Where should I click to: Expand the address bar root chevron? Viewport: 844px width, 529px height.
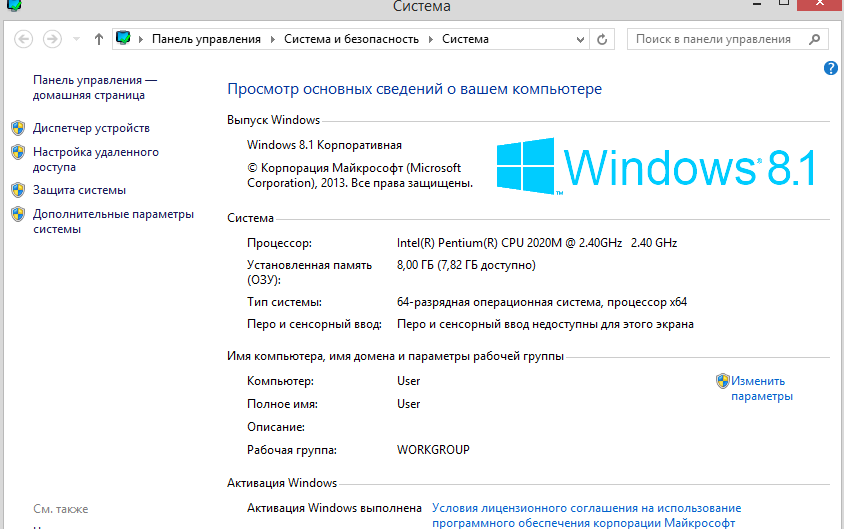[141, 39]
